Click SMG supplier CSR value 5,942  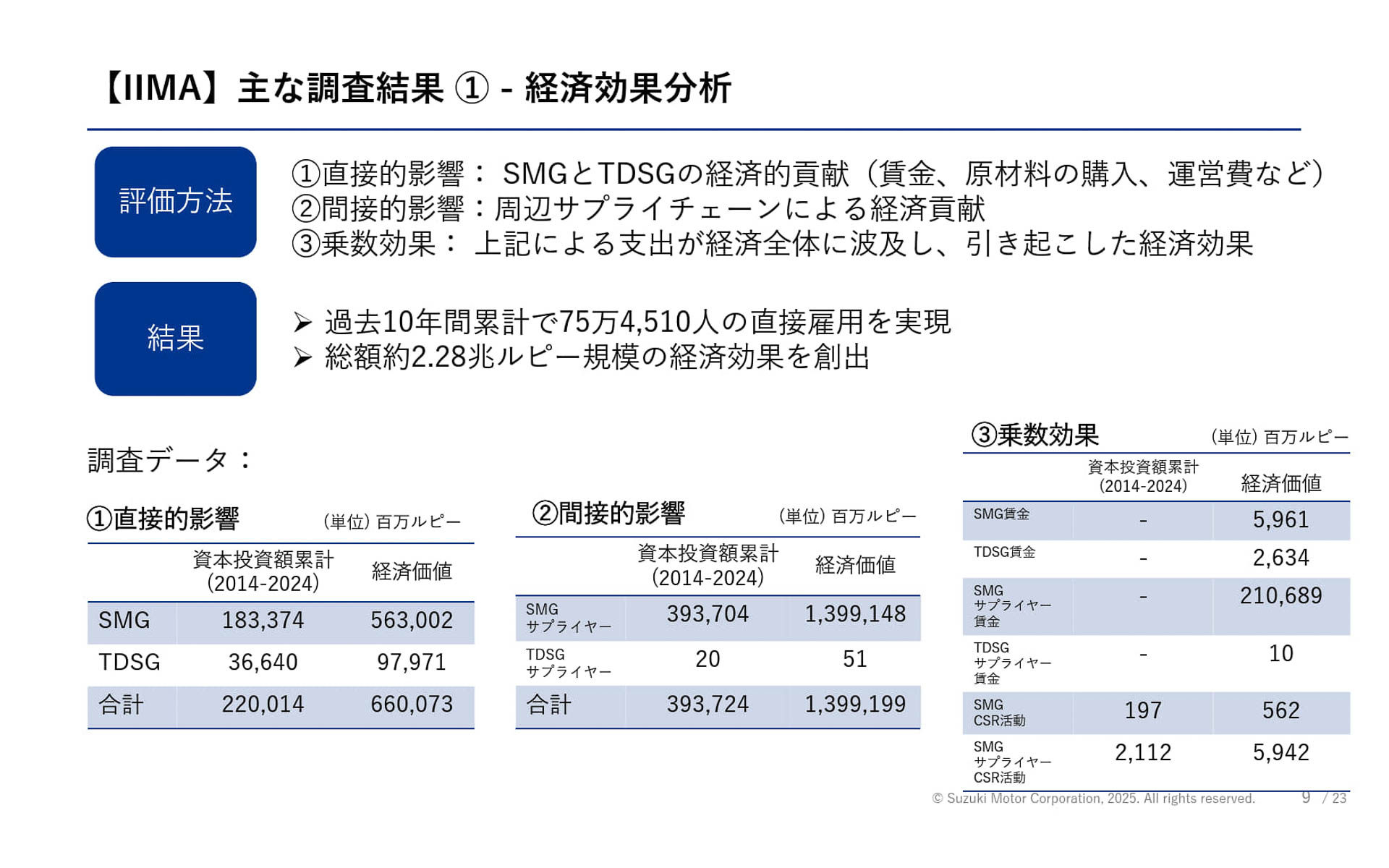tap(1280, 753)
